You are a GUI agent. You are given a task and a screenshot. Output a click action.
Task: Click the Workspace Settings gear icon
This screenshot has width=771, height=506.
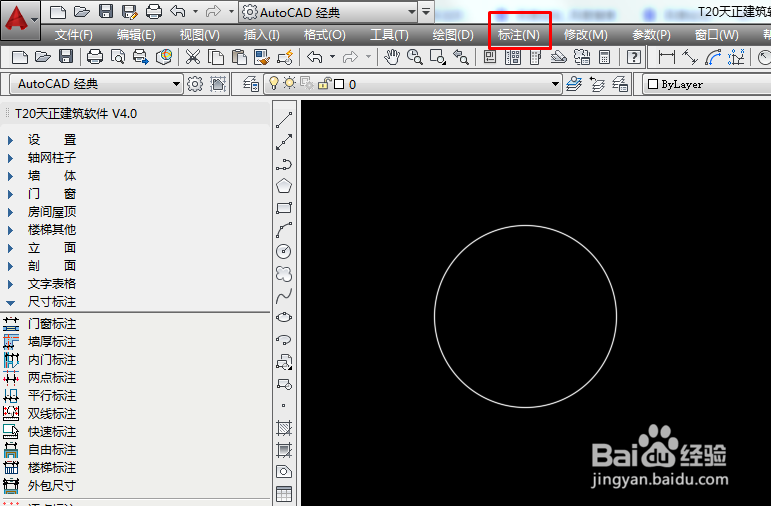(195, 84)
